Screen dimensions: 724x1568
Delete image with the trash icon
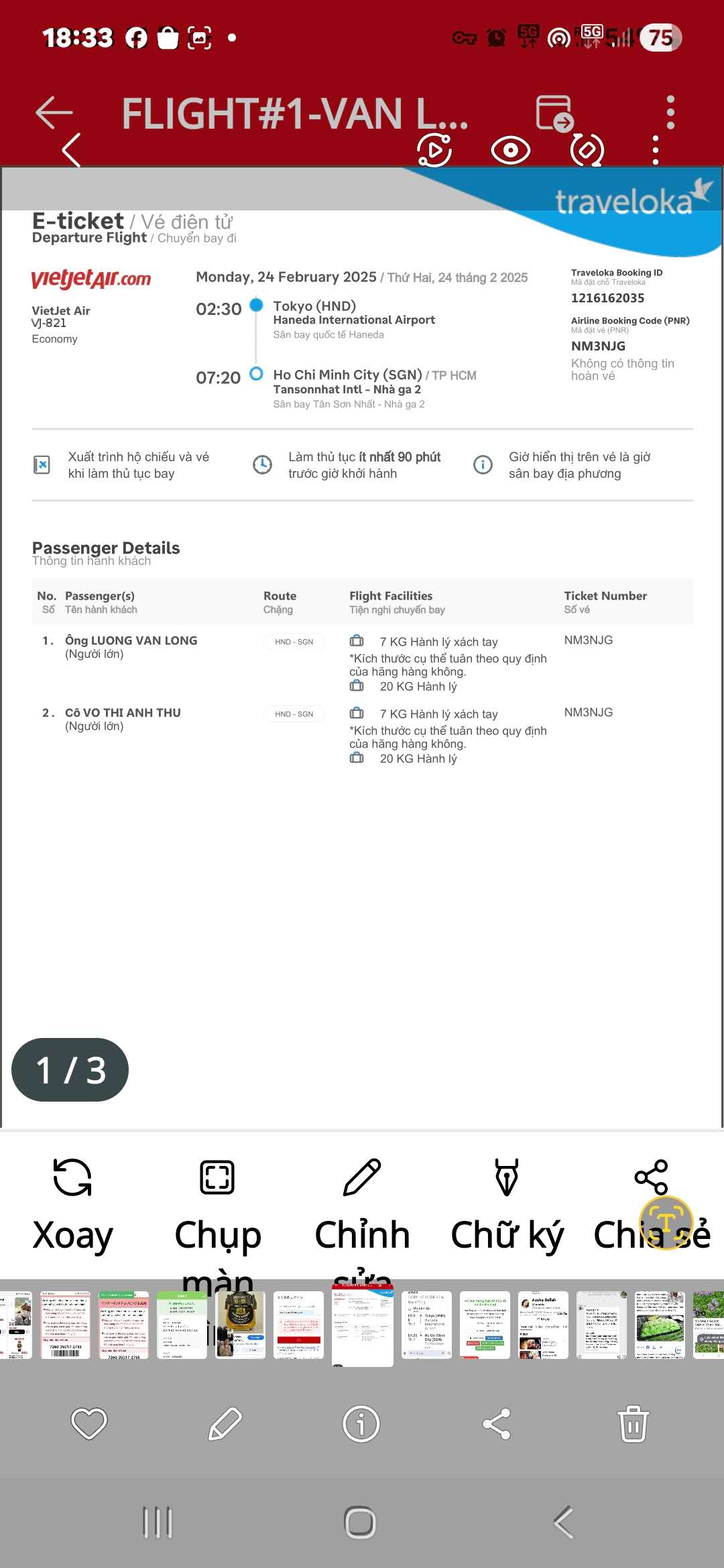[x=633, y=1423]
